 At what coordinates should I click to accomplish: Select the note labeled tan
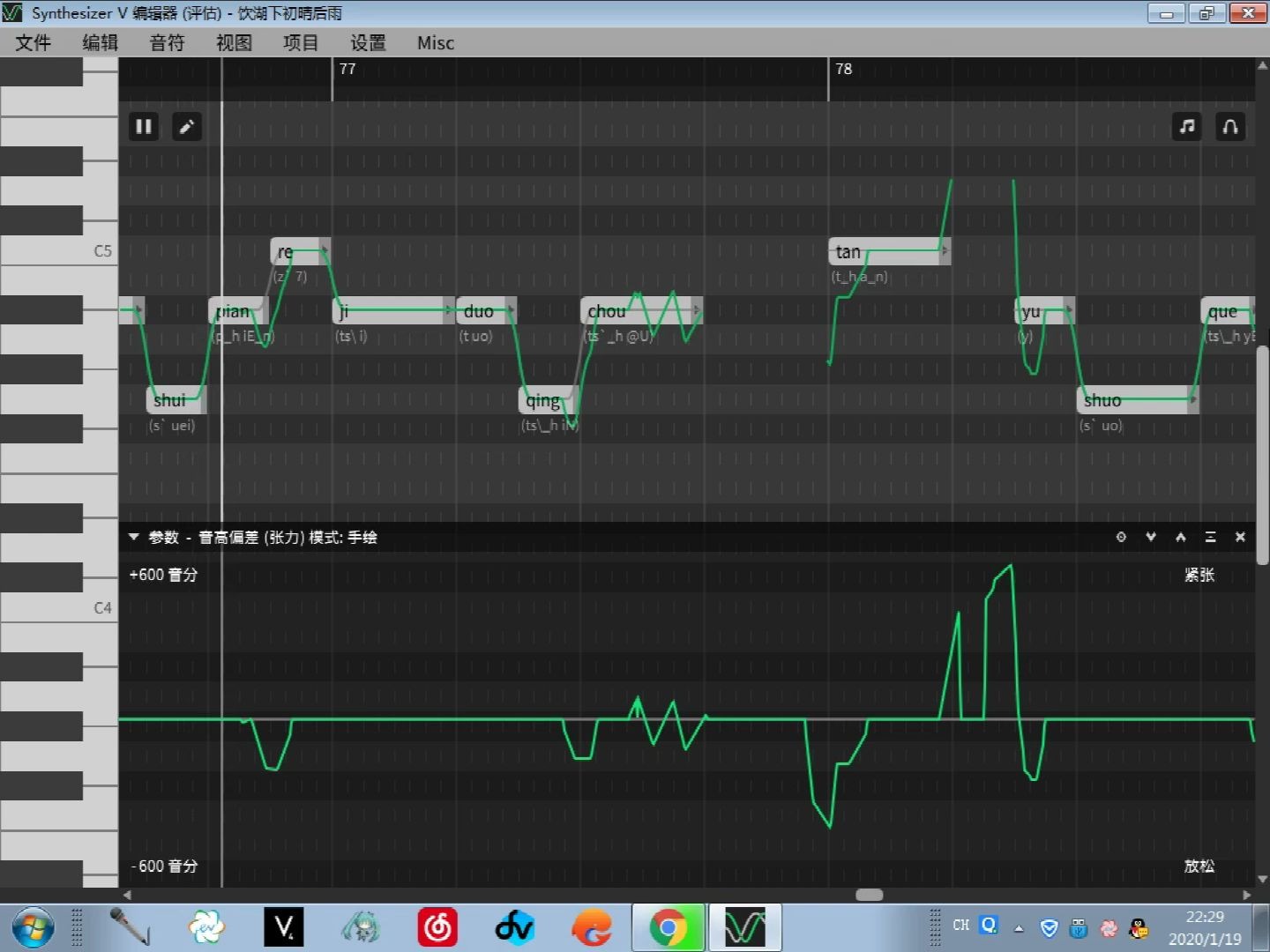click(x=889, y=251)
